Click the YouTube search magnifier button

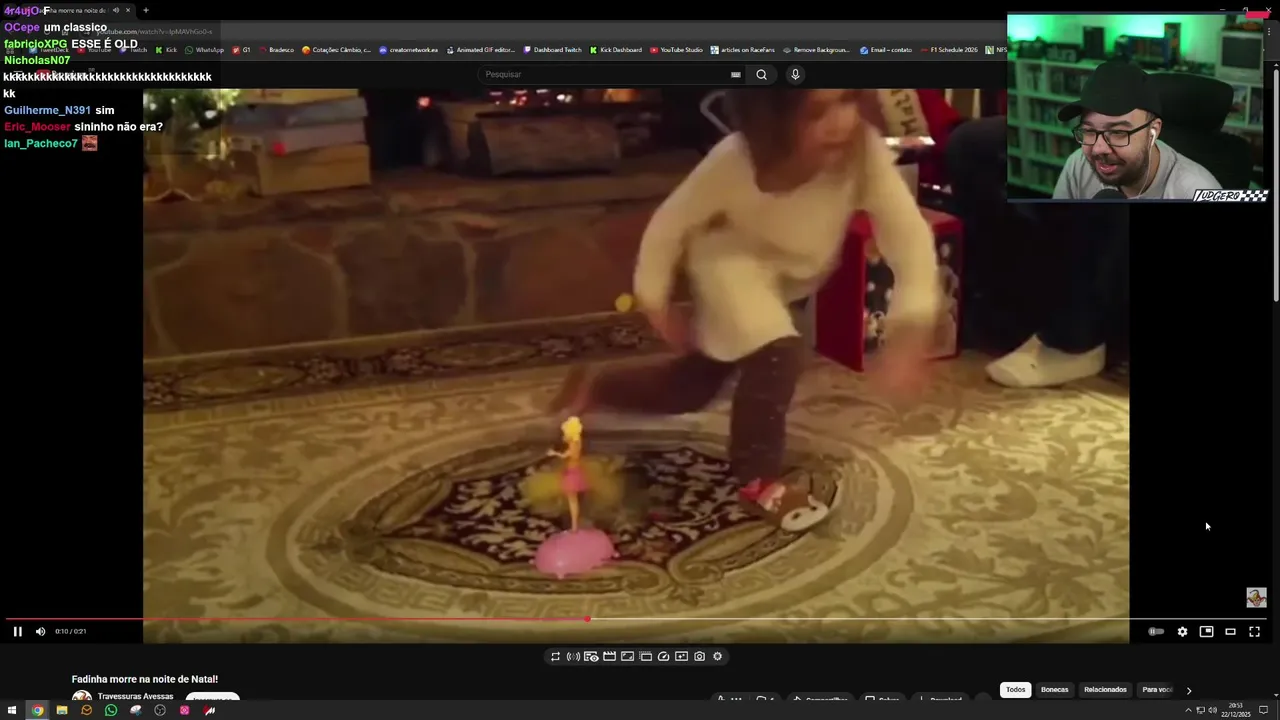pos(761,74)
